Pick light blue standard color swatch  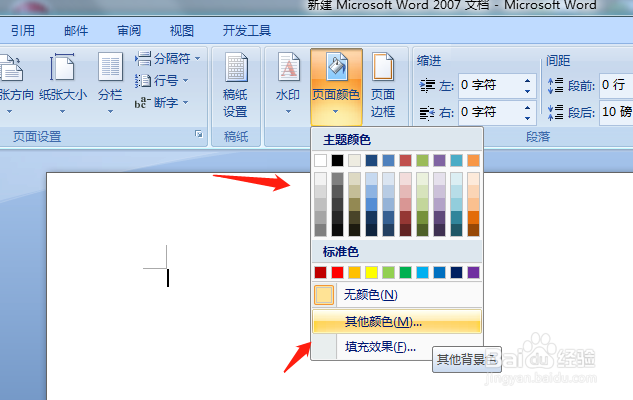422,272
